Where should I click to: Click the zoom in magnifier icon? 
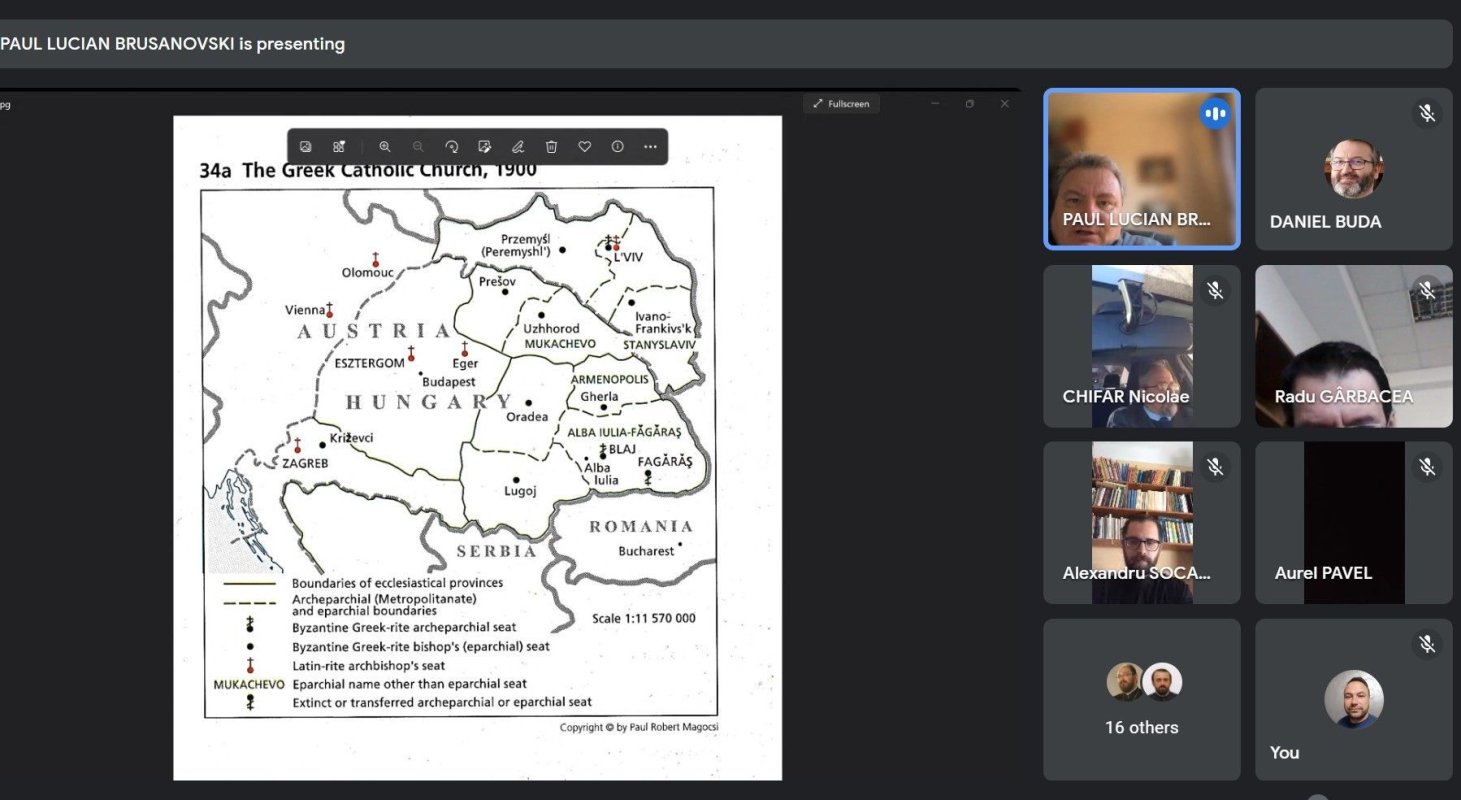[x=385, y=147]
